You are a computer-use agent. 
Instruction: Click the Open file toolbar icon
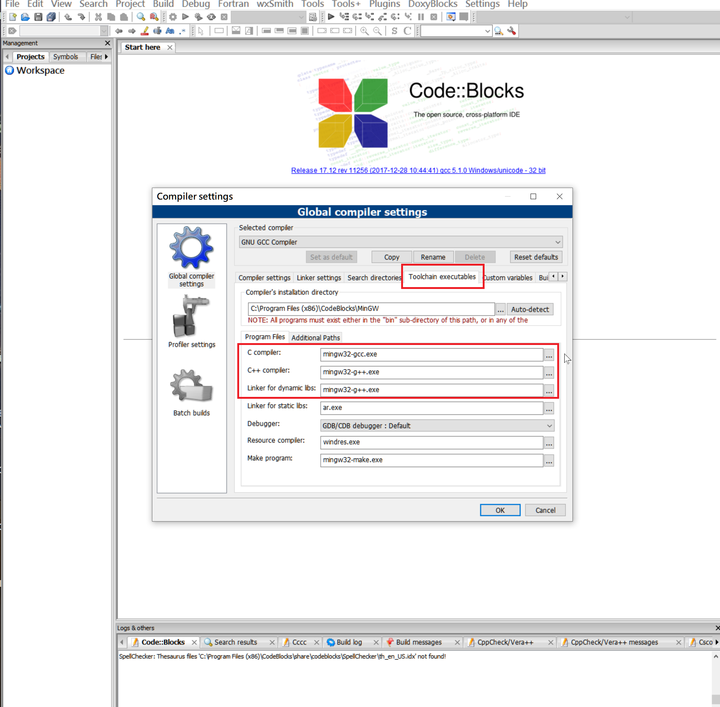coord(25,17)
